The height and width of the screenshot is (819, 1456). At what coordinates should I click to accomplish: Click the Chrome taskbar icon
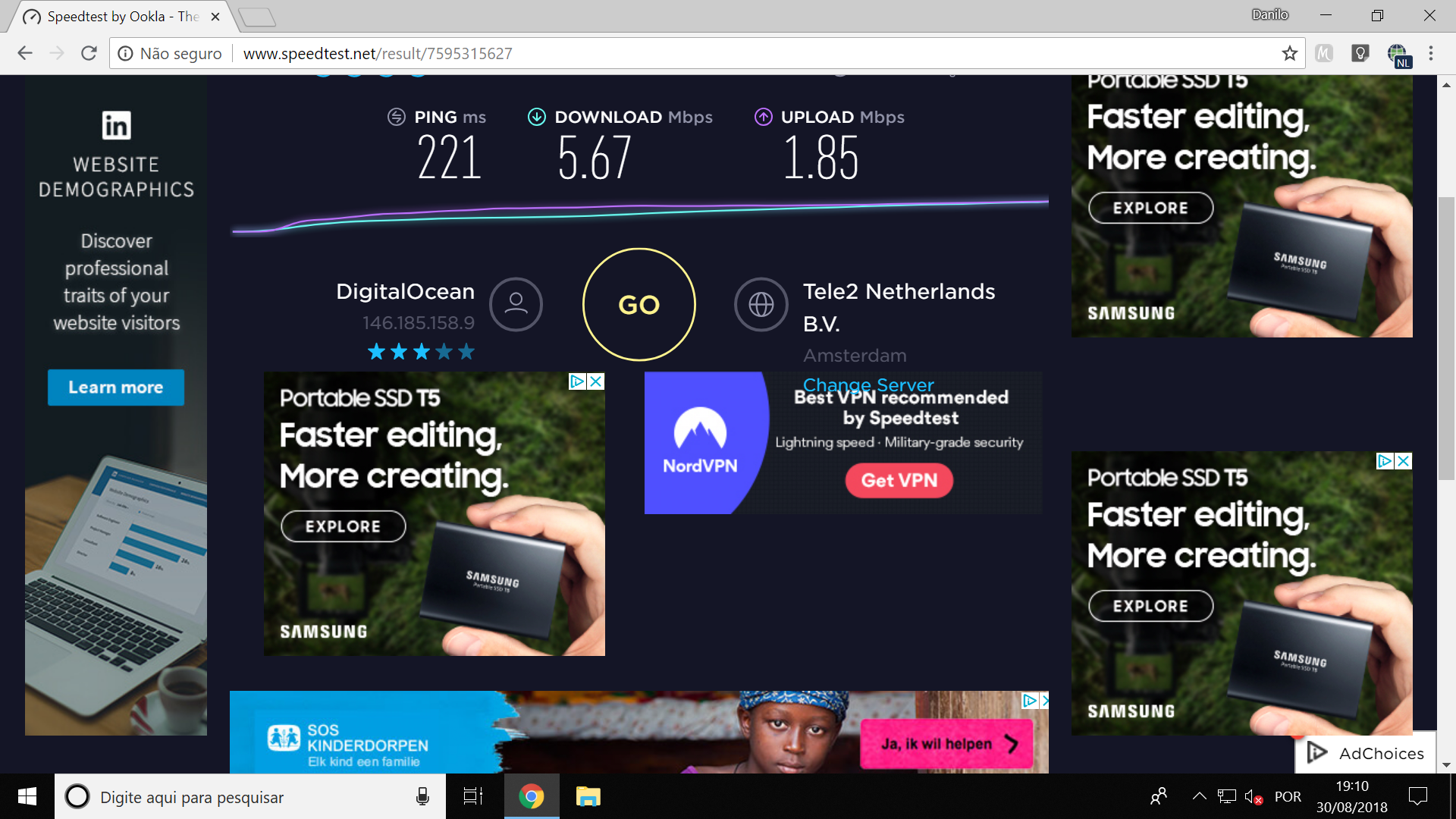coord(532,796)
